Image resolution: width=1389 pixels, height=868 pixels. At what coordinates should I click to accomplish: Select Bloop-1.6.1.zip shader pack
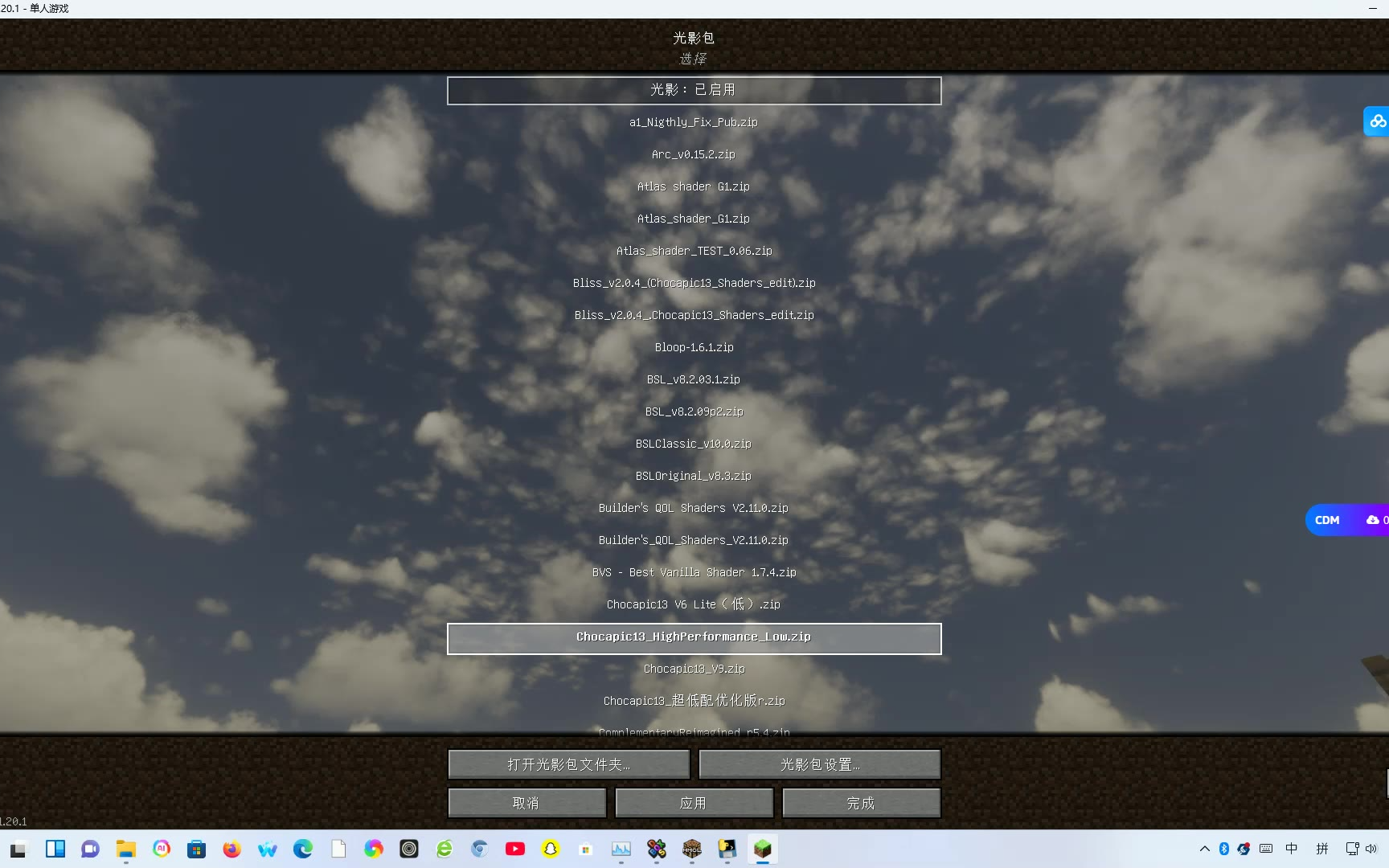tap(694, 347)
